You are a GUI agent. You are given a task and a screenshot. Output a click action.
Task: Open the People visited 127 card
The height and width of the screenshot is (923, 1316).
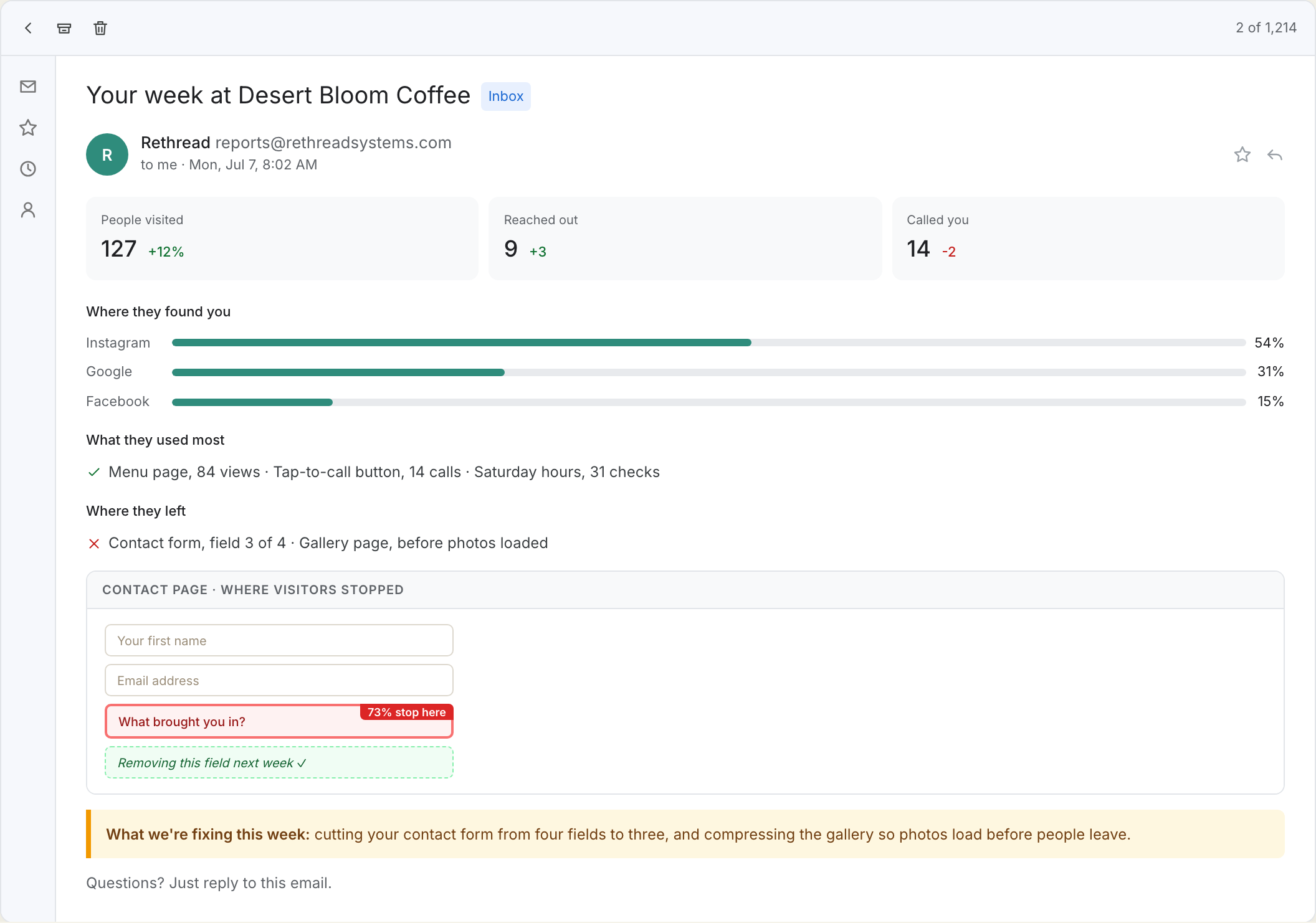click(x=282, y=239)
